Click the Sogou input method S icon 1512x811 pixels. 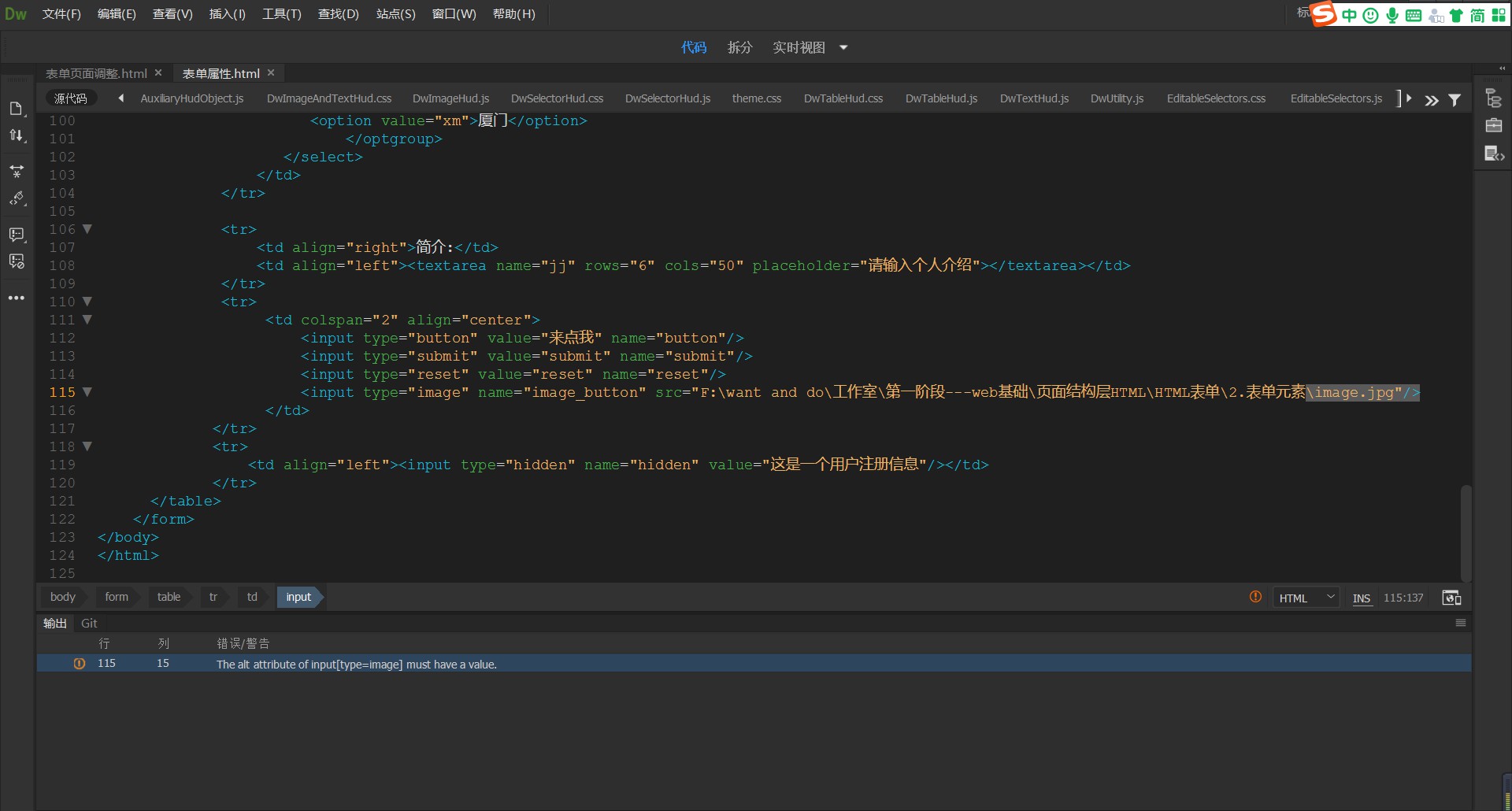point(1324,13)
